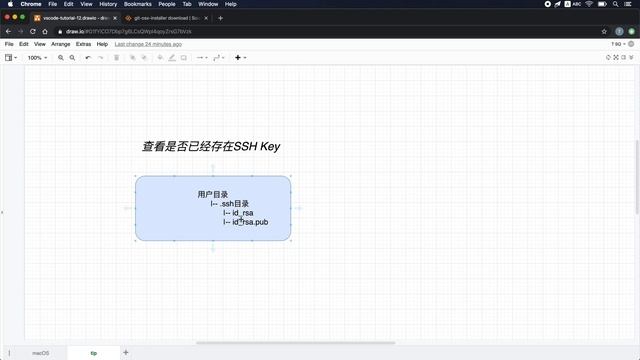
Task: Open the 100% zoom level dropdown
Action: tap(37, 58)
